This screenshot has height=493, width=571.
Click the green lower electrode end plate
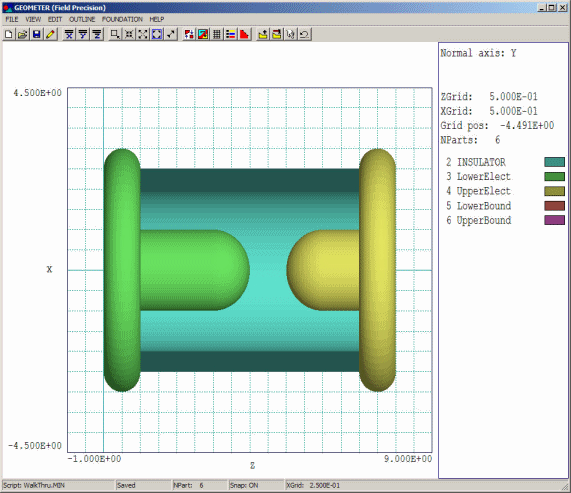pyautogui.click(x=122, y=270)
